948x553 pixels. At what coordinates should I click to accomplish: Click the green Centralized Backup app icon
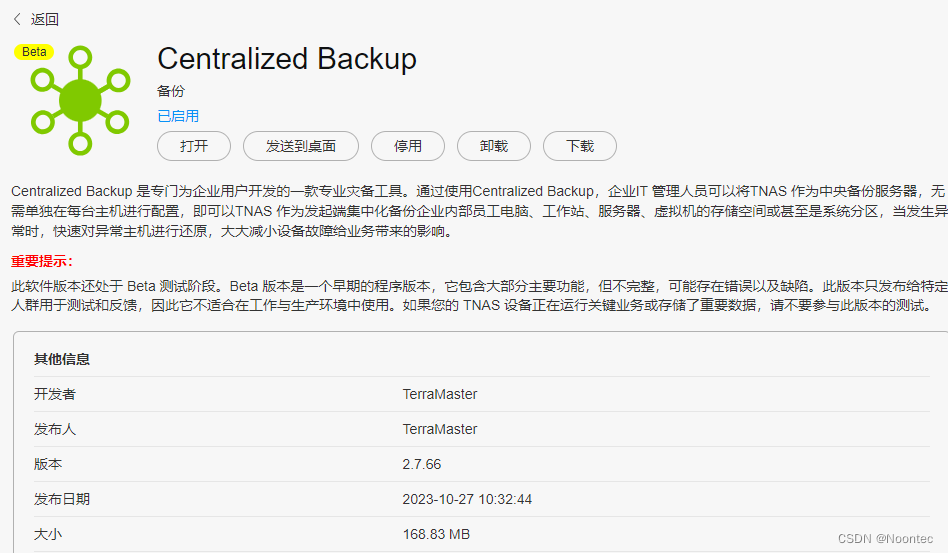coord(80,100)
